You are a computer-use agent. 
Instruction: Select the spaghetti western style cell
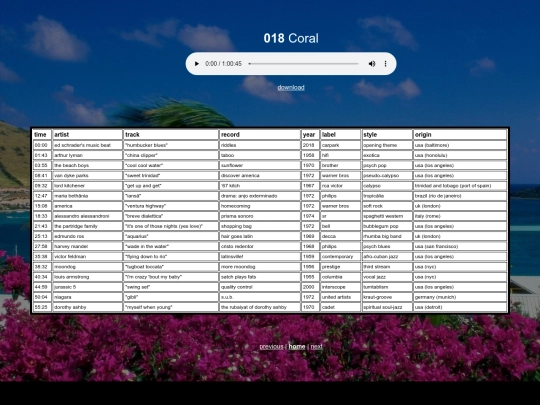pyautogui.click(x=387, y=216)
